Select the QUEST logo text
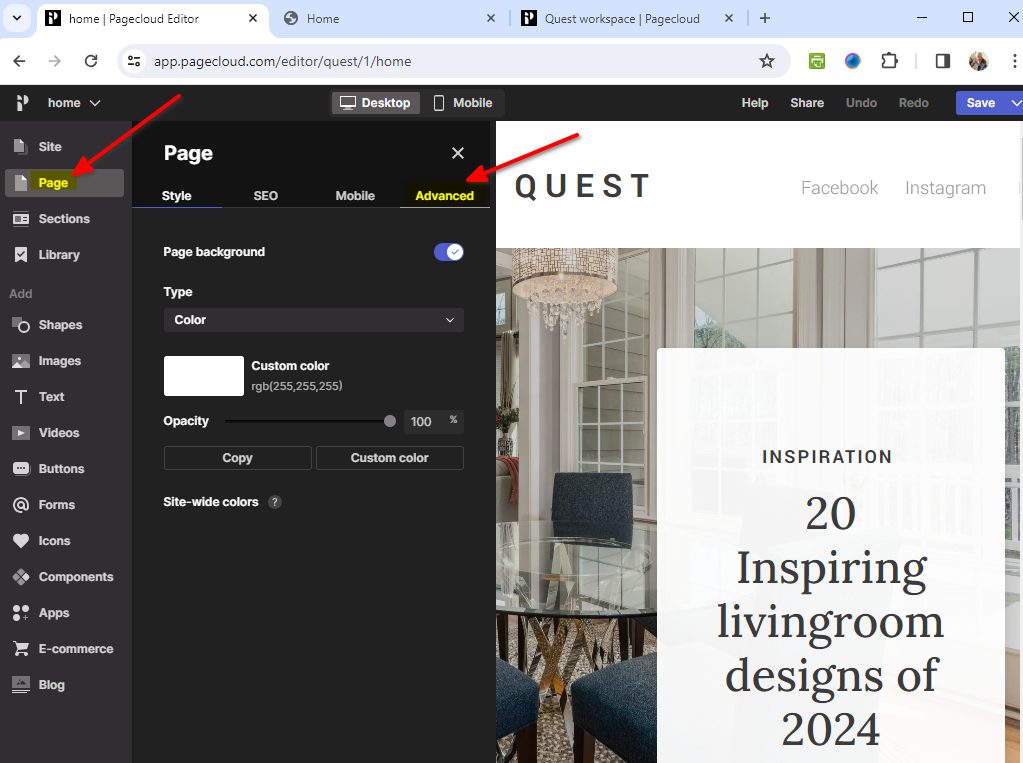This screenshot has width=1023, height=763. (x=583, y=186)
